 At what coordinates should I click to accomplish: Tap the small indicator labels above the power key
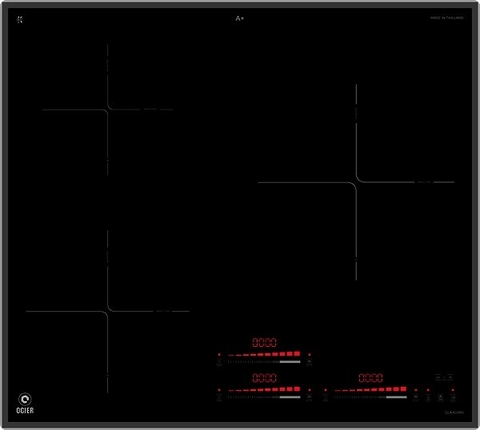pyautogui.click(x=444, y=377)
